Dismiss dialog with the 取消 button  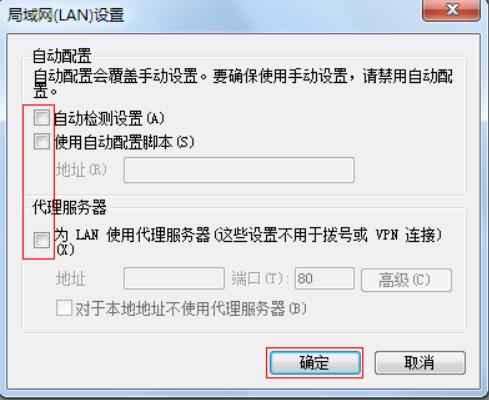click(x=420, y=363)
